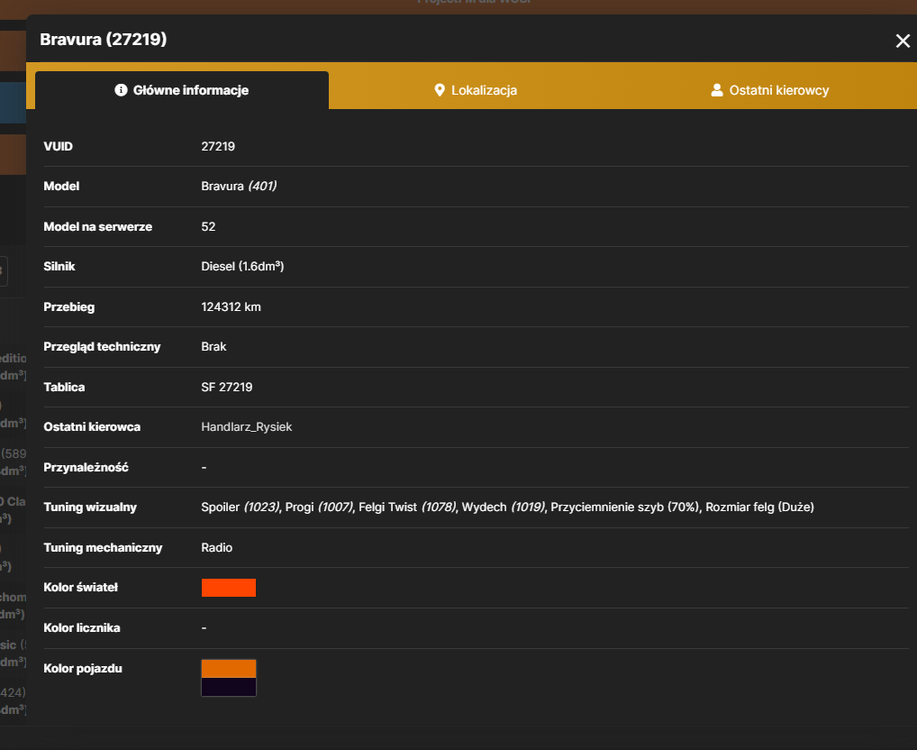
Task: Close the Bravura vehicle dialog
Action: pyautogui.click(x=902, y=40)
